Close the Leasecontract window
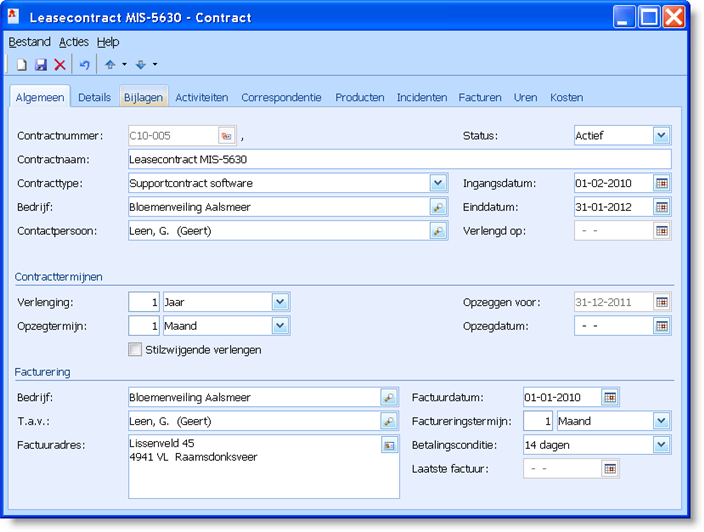The image size is (704, 532). 674,17
